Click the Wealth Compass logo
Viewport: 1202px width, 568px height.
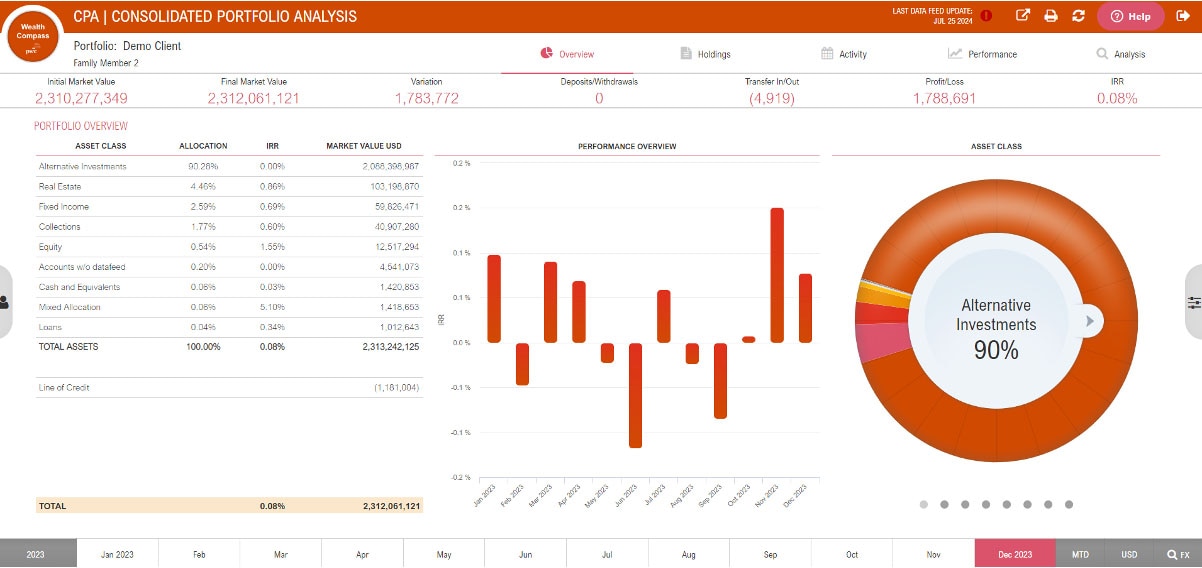pos(35,33)
